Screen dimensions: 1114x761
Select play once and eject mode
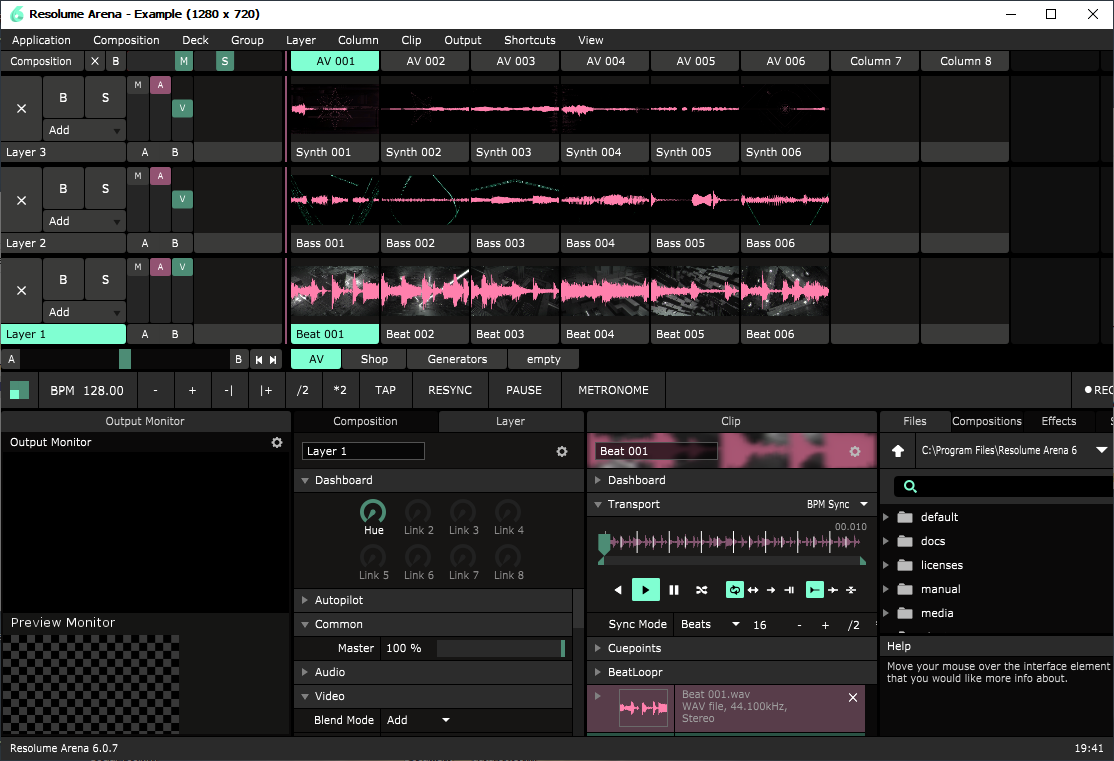771,590
